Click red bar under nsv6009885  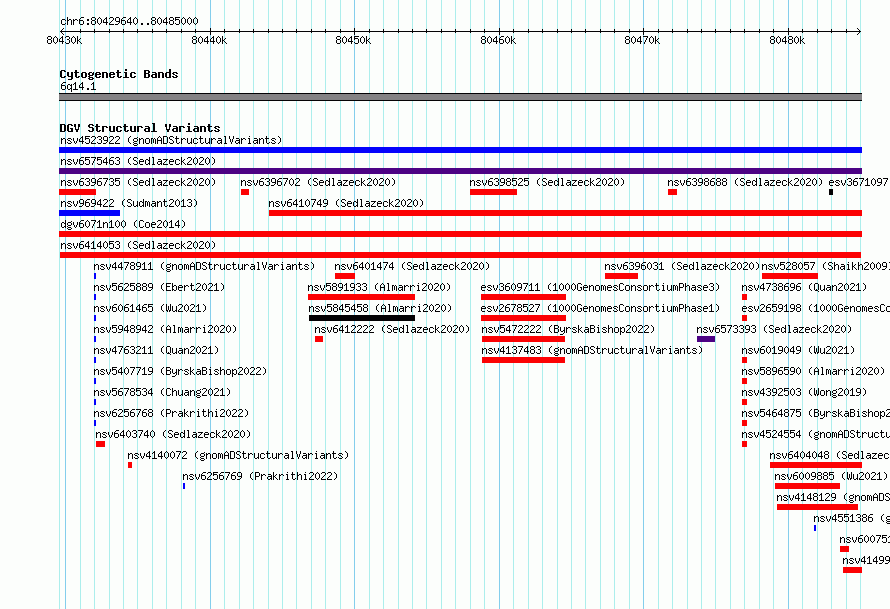click(807, 486)
